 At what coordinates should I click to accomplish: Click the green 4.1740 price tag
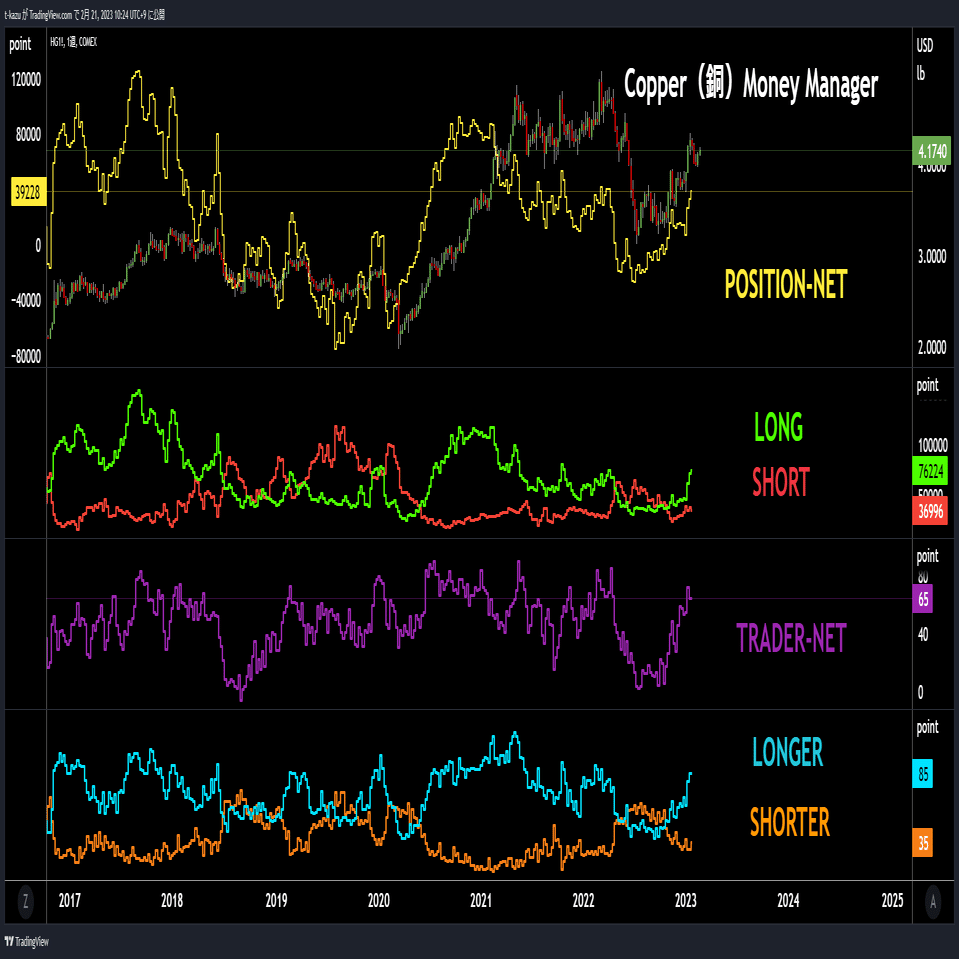click(931, 150)
